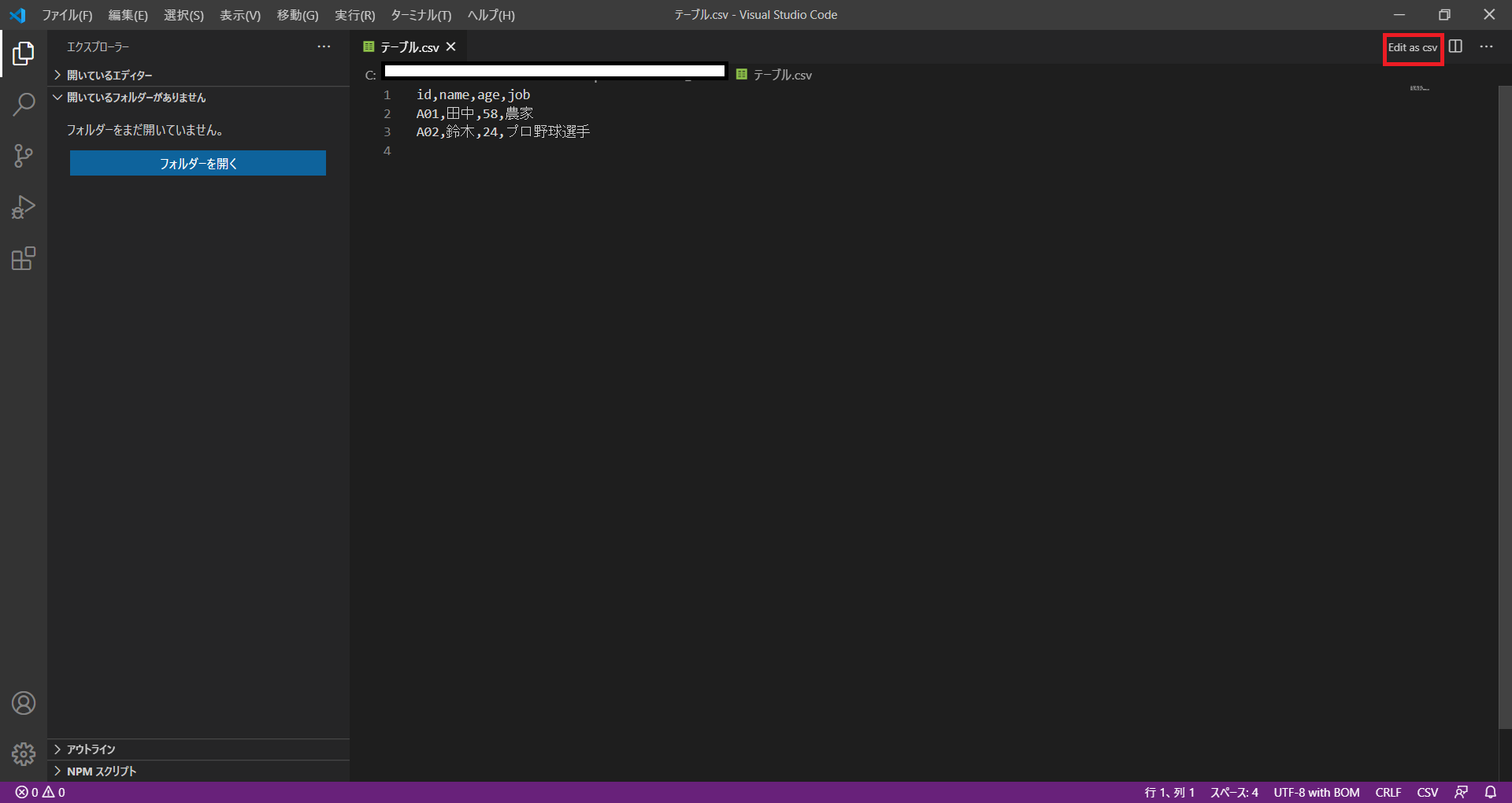This screenshot has height=803, width=1512.
Task: Open the ターミナル(T) menu
Action: [421, 15]
